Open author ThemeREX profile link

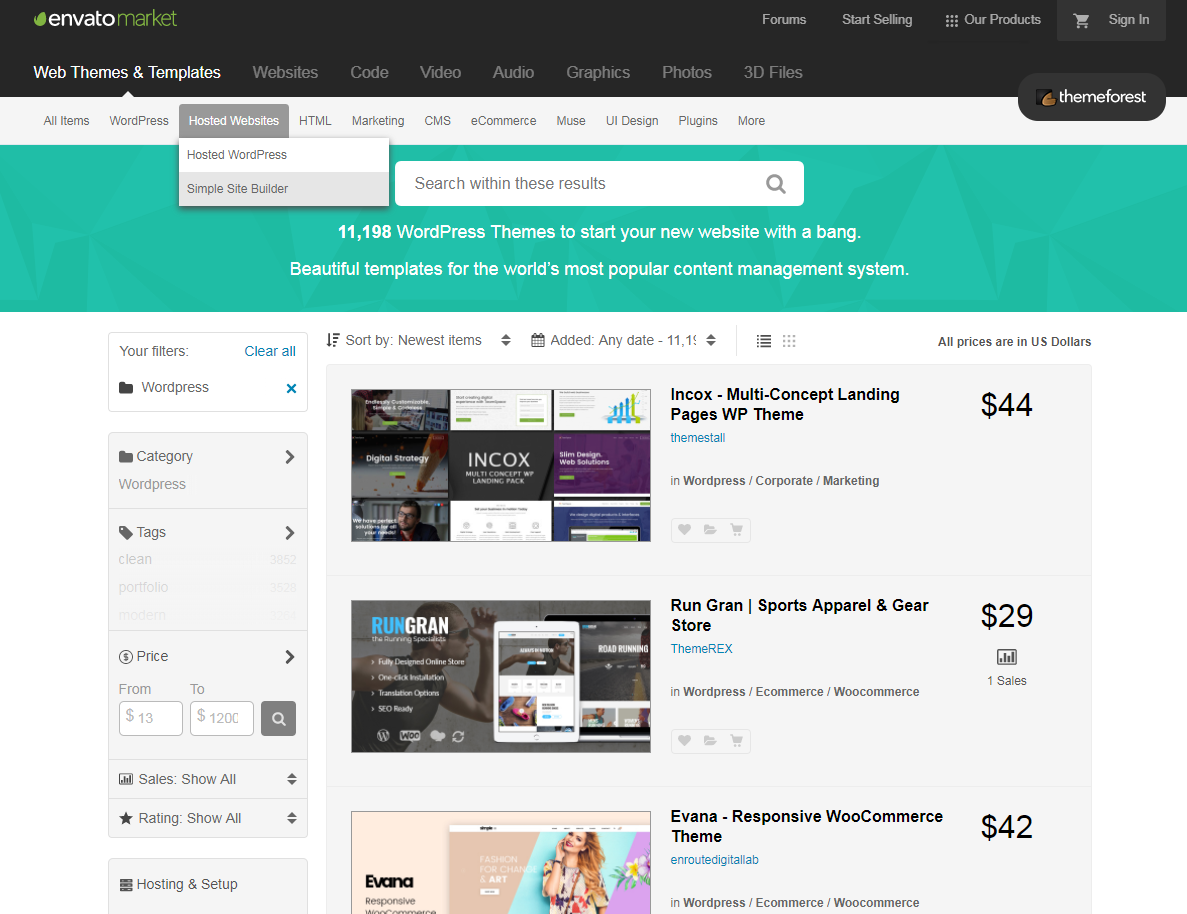pos(701,649)
